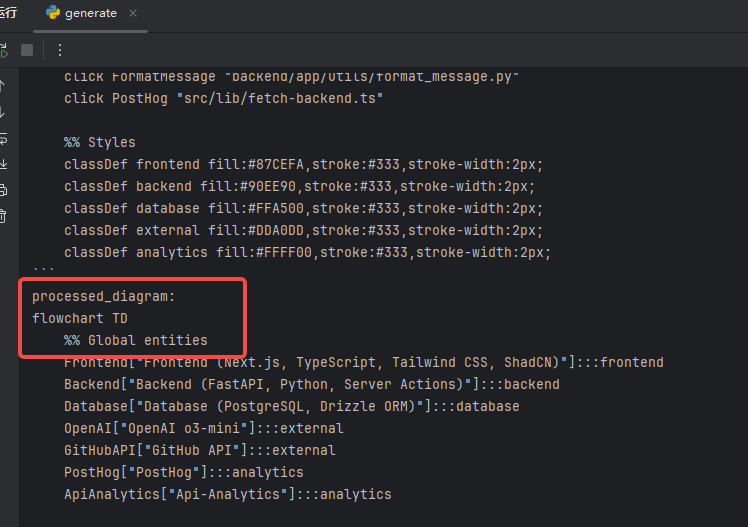Click the classDef database fill:#FFA500 line

(303, 208)
